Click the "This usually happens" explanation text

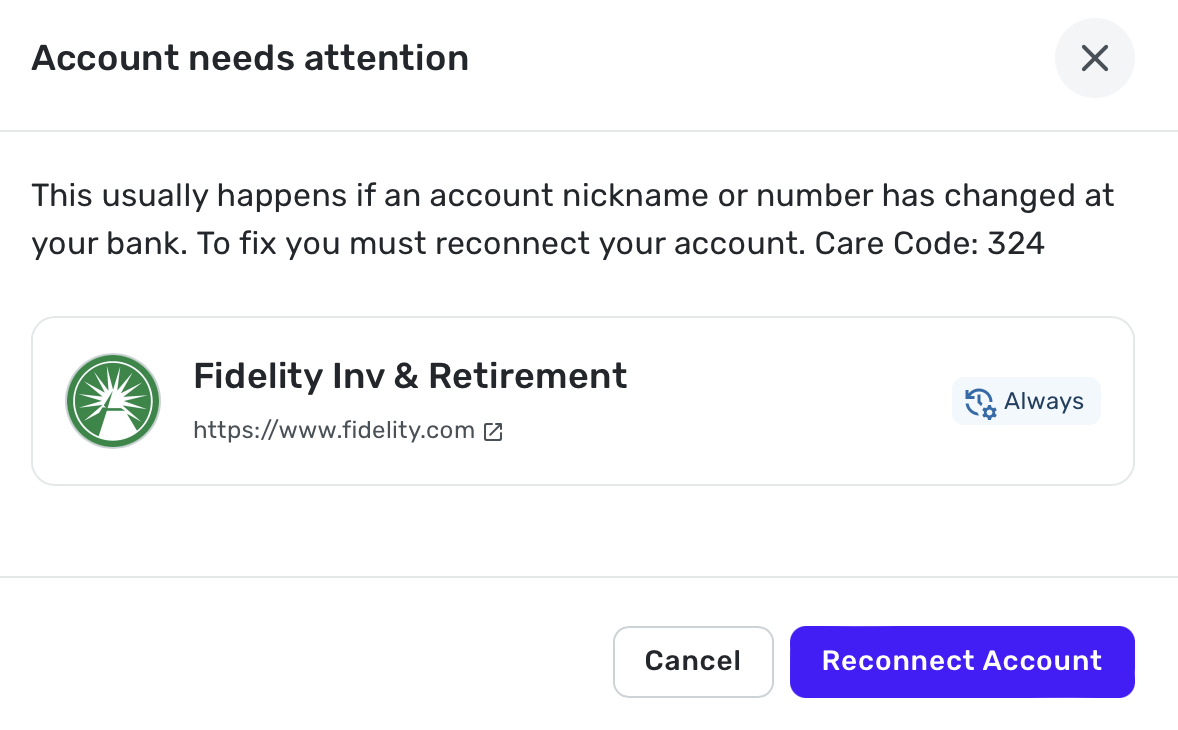[x=572, y=219]
